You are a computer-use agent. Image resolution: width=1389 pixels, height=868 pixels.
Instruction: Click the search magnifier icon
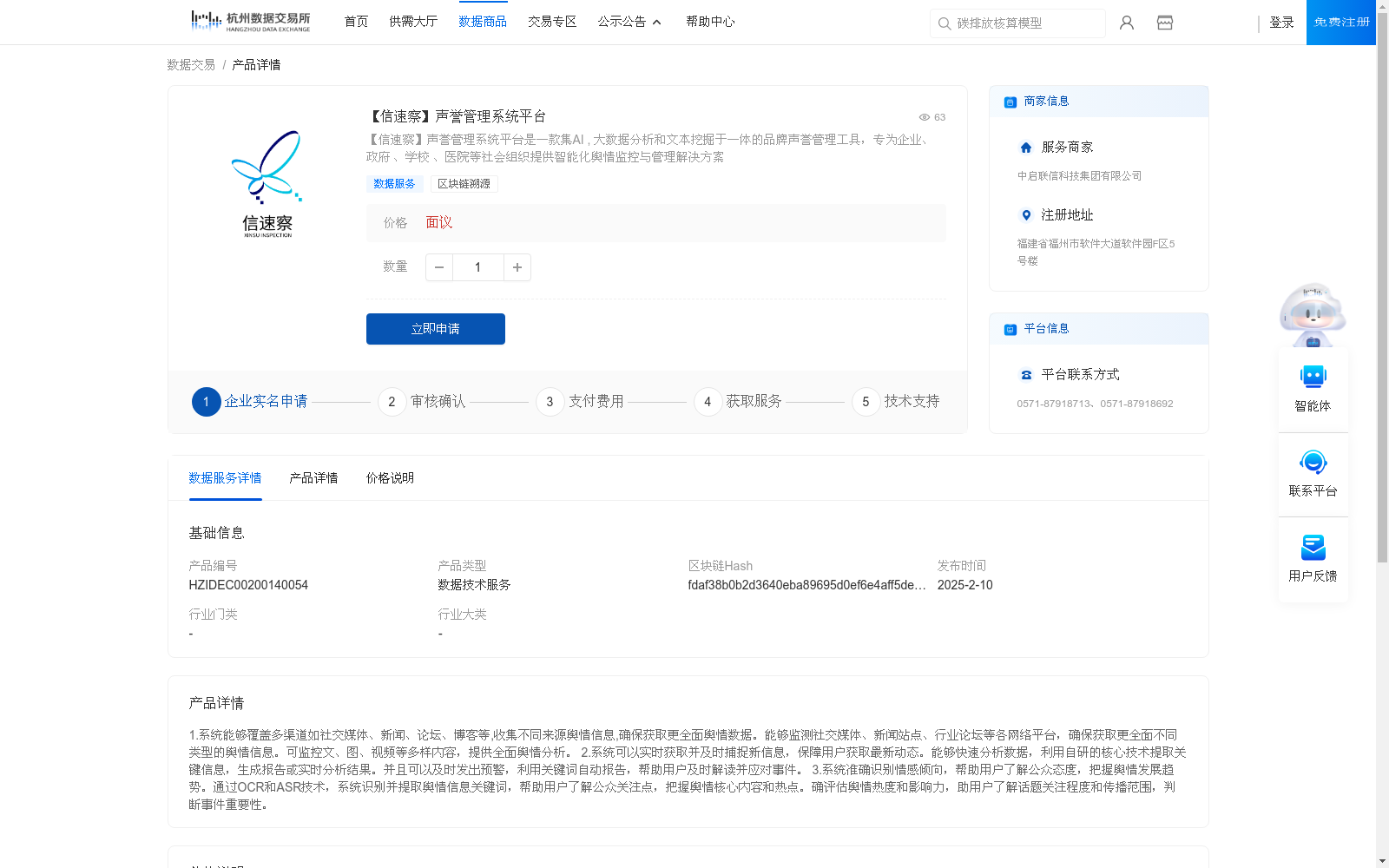(945, 23)
